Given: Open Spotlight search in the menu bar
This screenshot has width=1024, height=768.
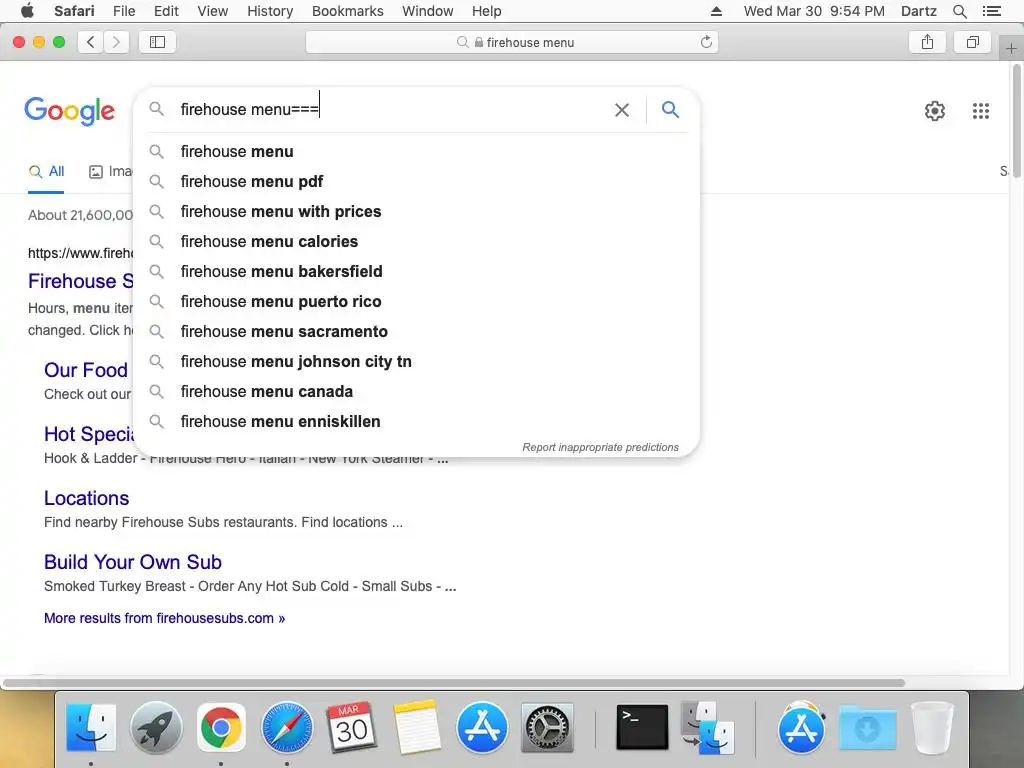Looking at the screenshot, I should click(x=959, y=11).
